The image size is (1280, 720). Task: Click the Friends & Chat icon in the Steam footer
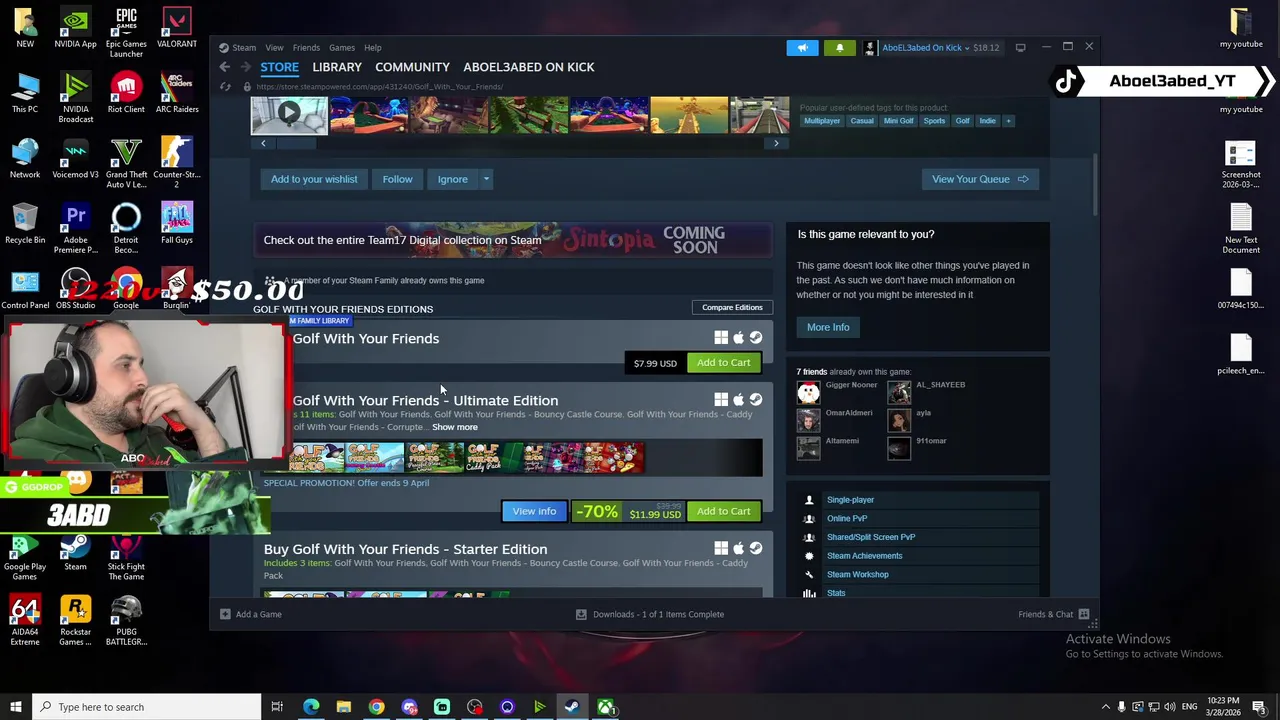click(x=1083, y=614)
